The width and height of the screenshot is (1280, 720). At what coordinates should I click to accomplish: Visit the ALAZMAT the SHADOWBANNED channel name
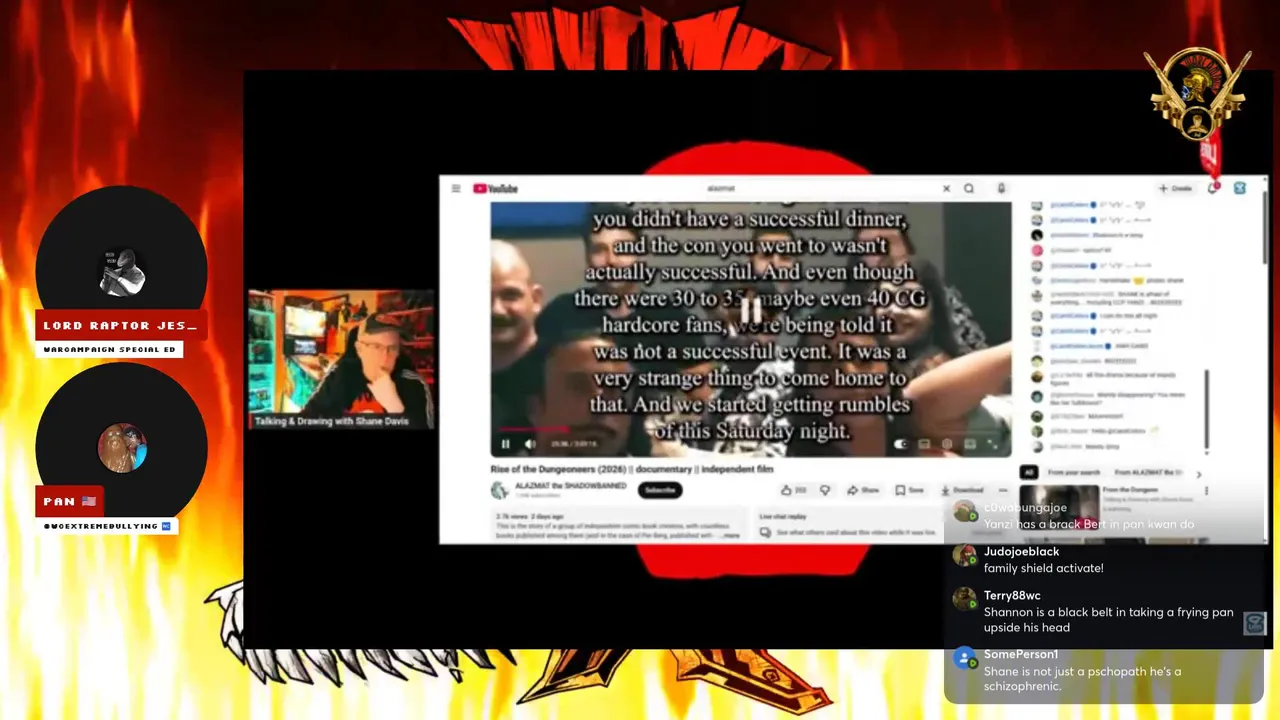tap(570, 486)
